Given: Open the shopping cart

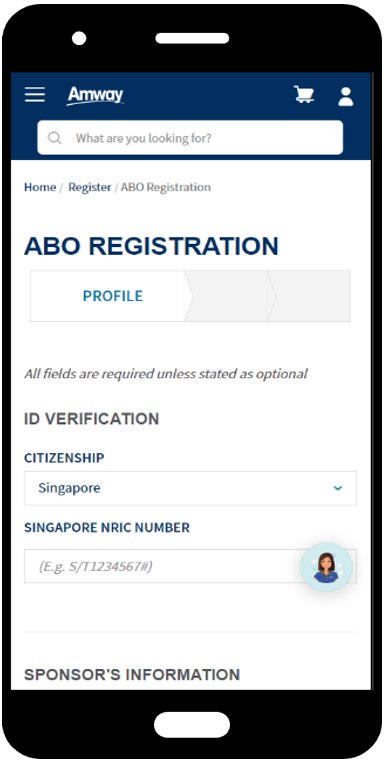Looking at the screenshot, I should [304, 94].
